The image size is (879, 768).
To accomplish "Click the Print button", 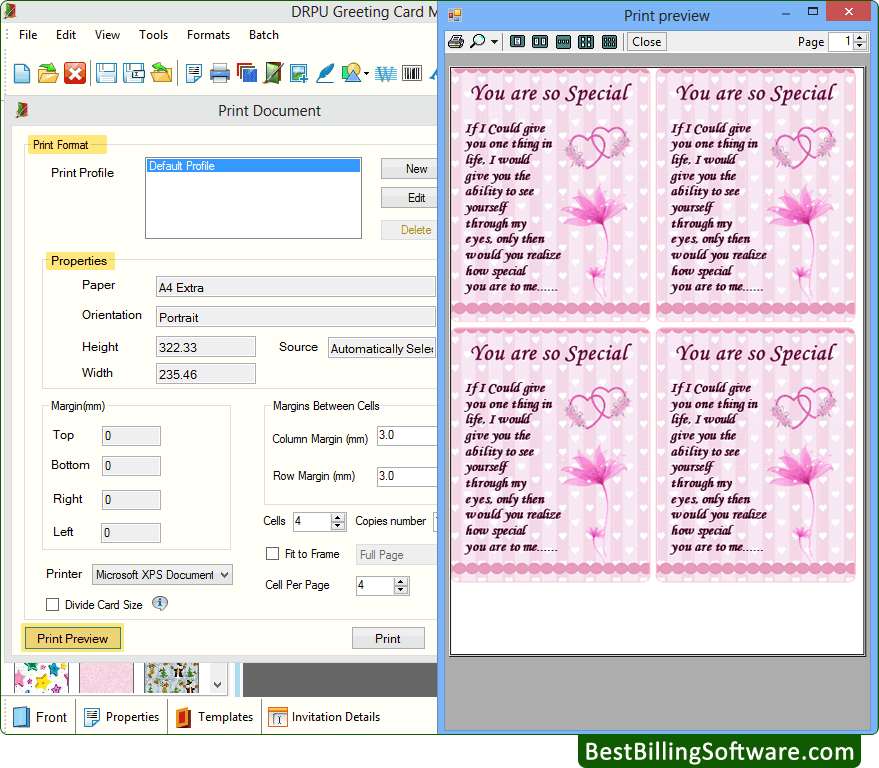I will click(388, 638).
